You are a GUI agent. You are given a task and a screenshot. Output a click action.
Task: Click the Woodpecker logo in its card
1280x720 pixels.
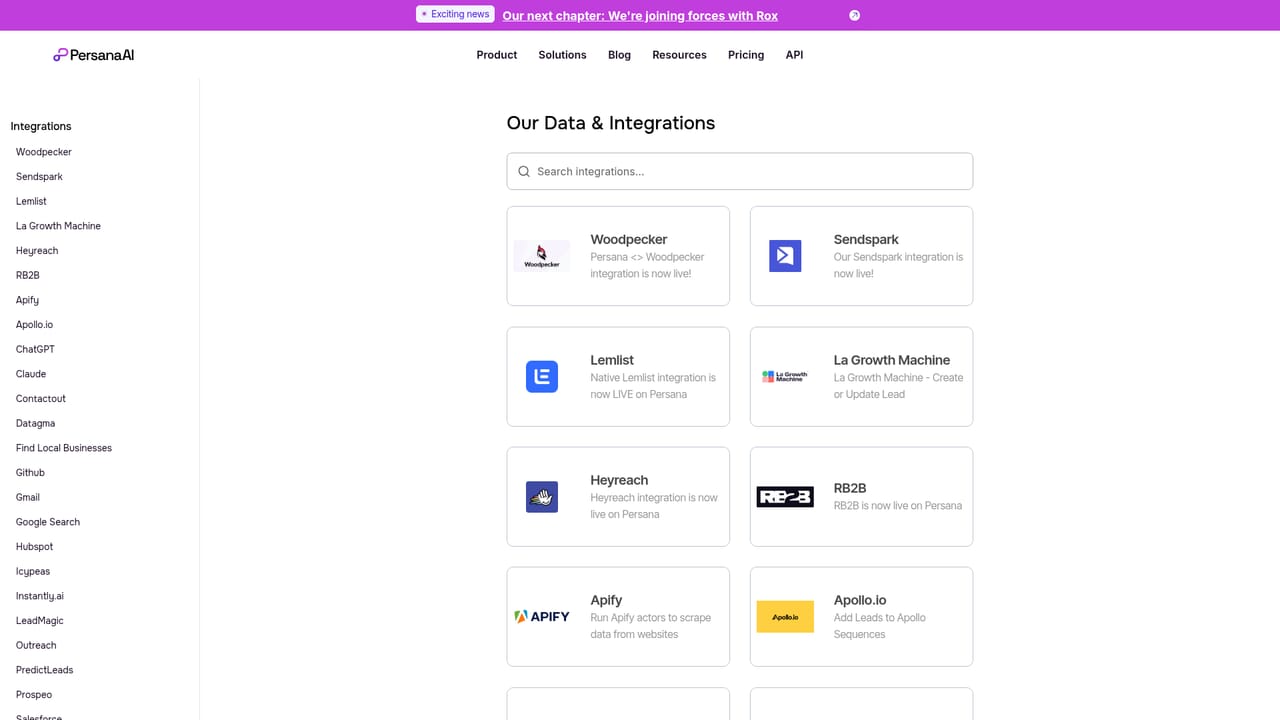pyautogui.click(x=542, y=256)
